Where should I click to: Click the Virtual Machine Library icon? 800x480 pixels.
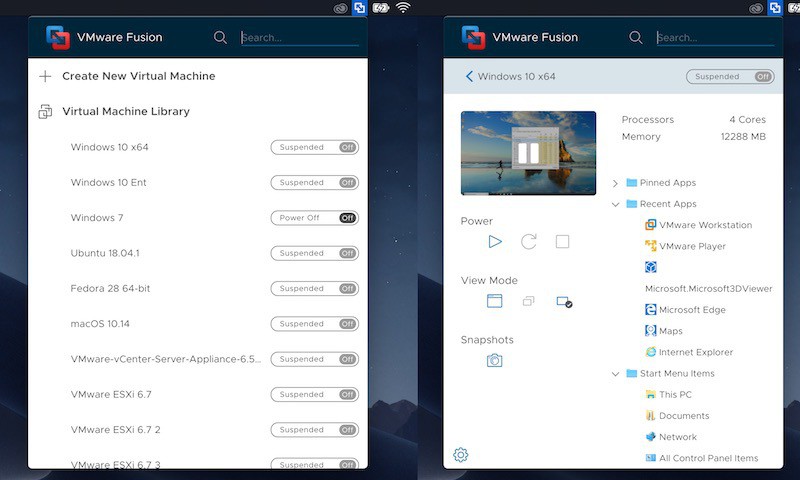coord(45,111)
